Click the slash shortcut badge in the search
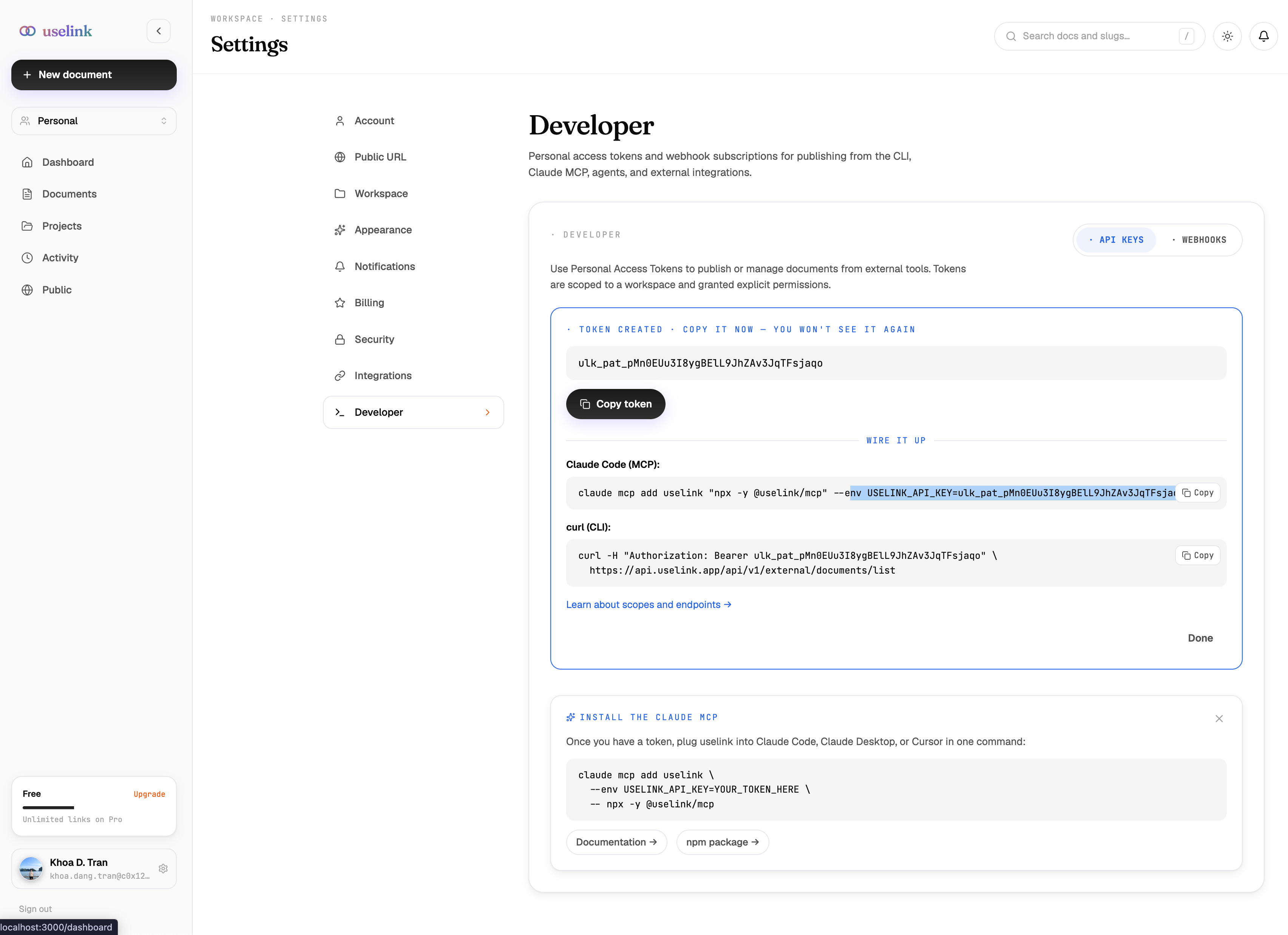 [1186, 36]
